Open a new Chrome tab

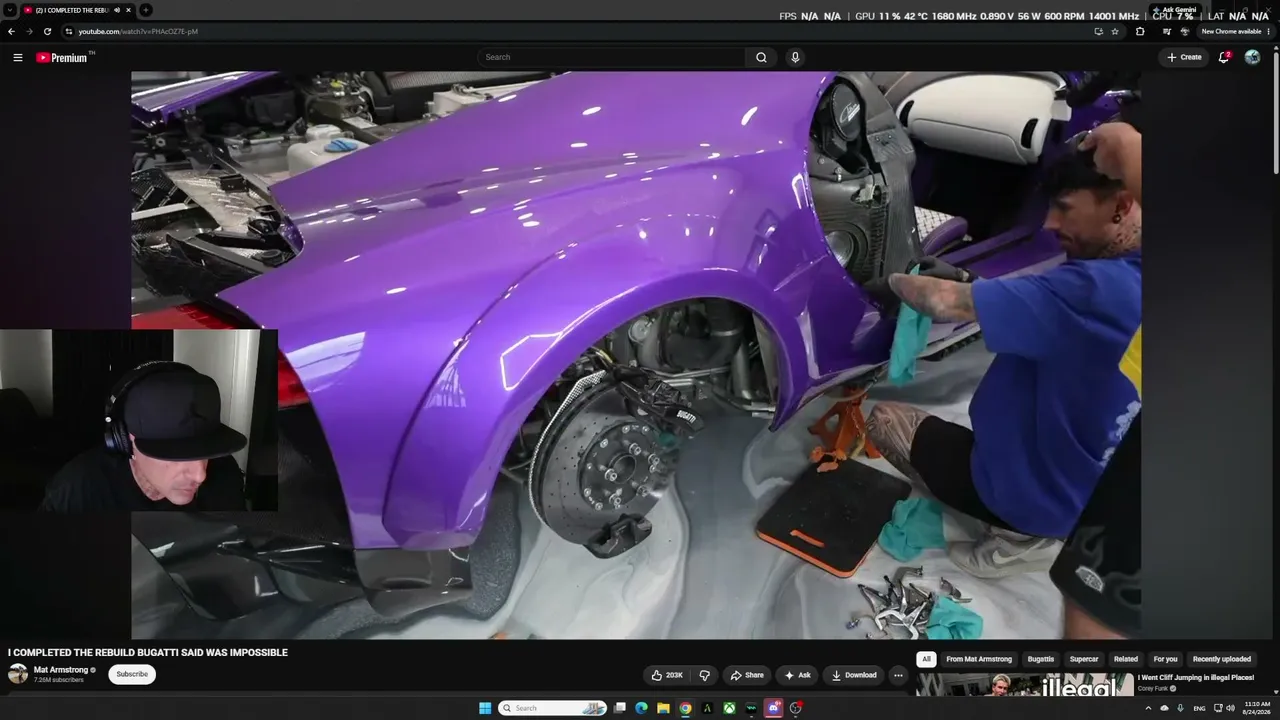[x=146, y=10]
